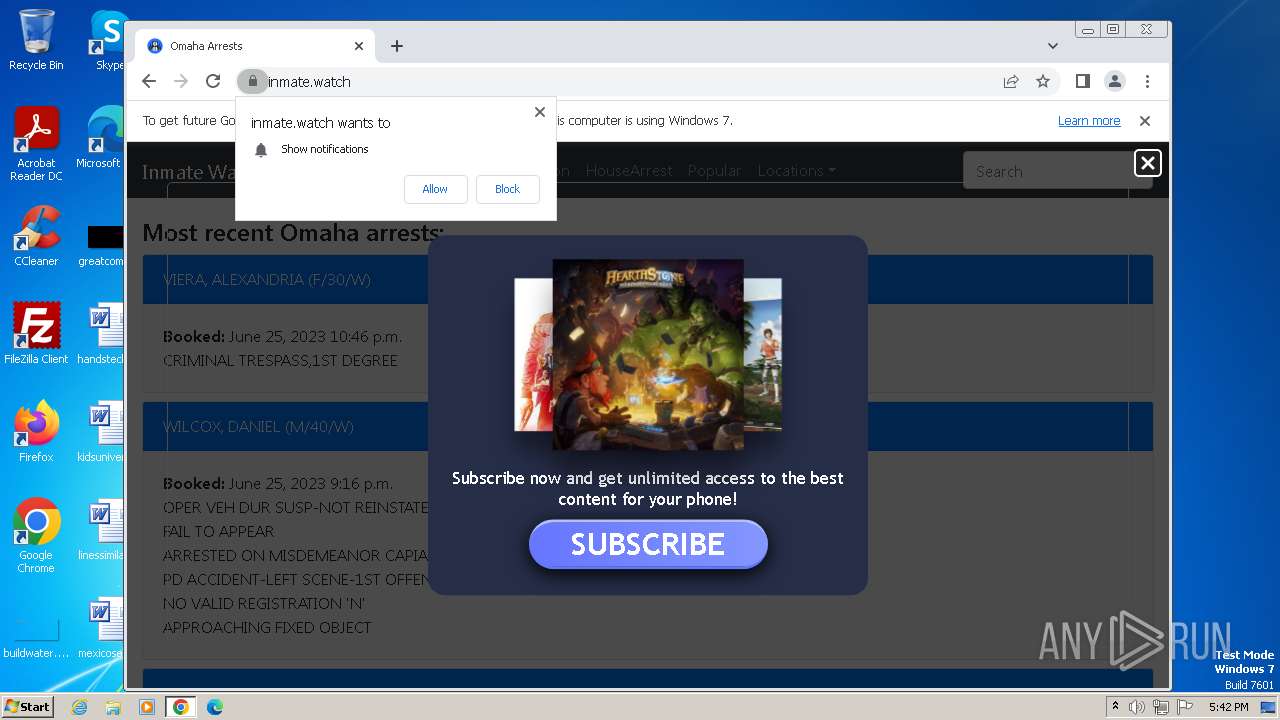The image size is (1280, 720).
Task: Open the media player taskbar icon
Action: click(x=147, y=707)
